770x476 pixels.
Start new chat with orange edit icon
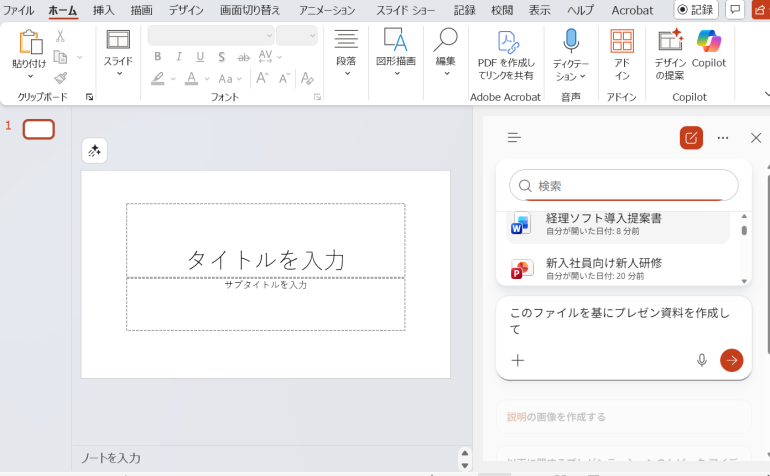[691, 138]
